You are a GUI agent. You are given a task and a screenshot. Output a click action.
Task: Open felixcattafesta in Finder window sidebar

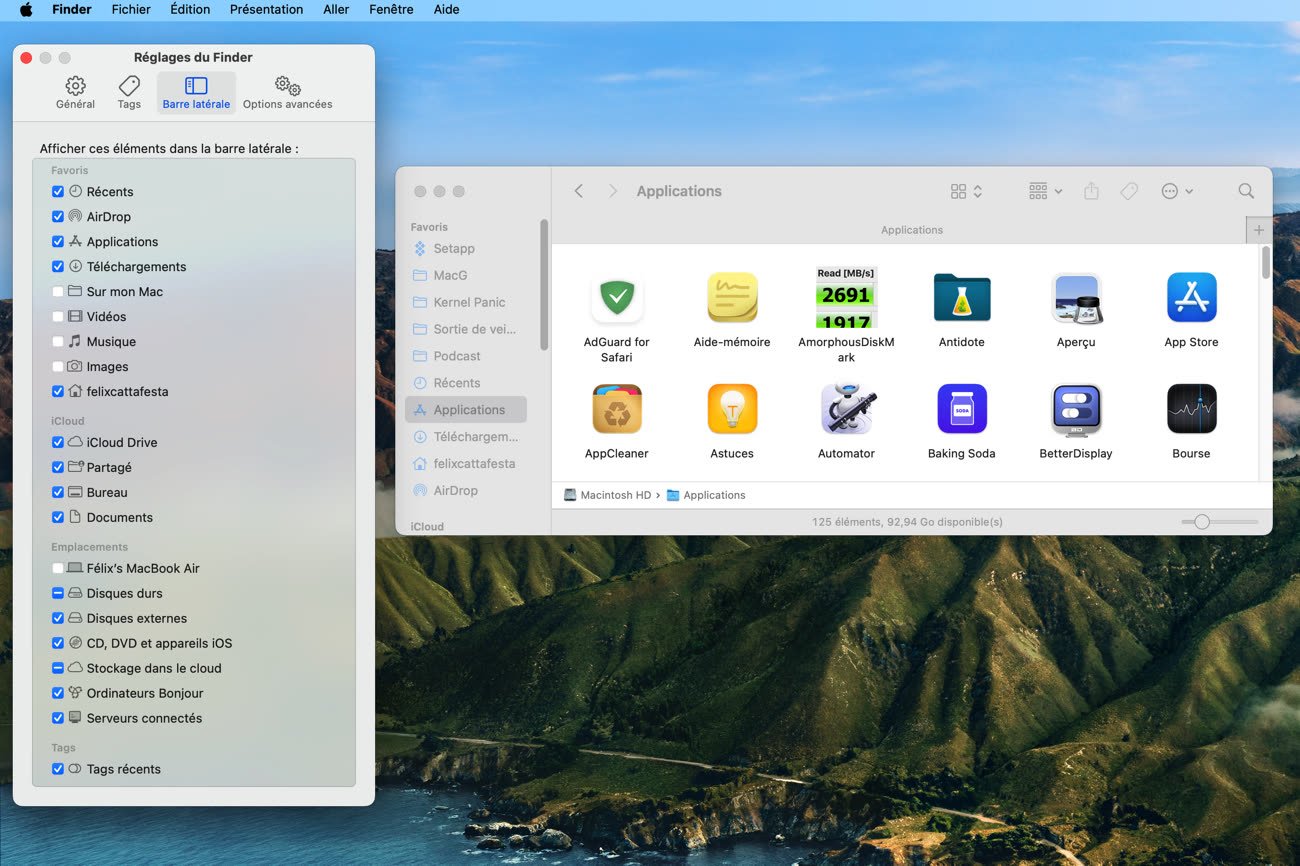[465, 464]
